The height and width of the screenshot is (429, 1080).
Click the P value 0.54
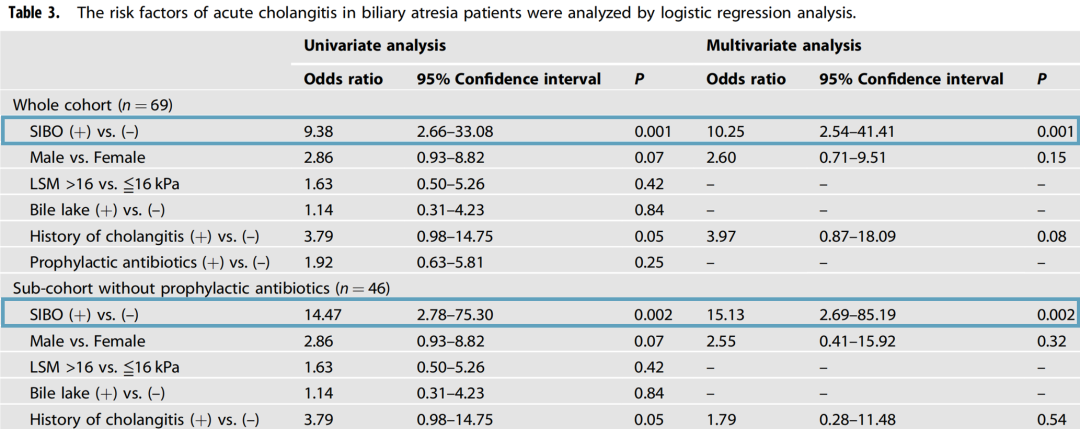(1056, 420)
